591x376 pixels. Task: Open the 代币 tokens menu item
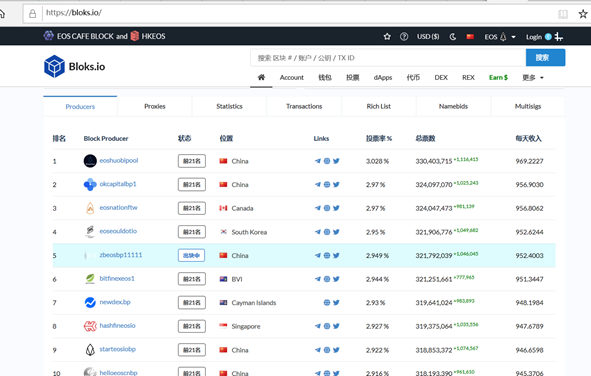(x=413, y=77)
